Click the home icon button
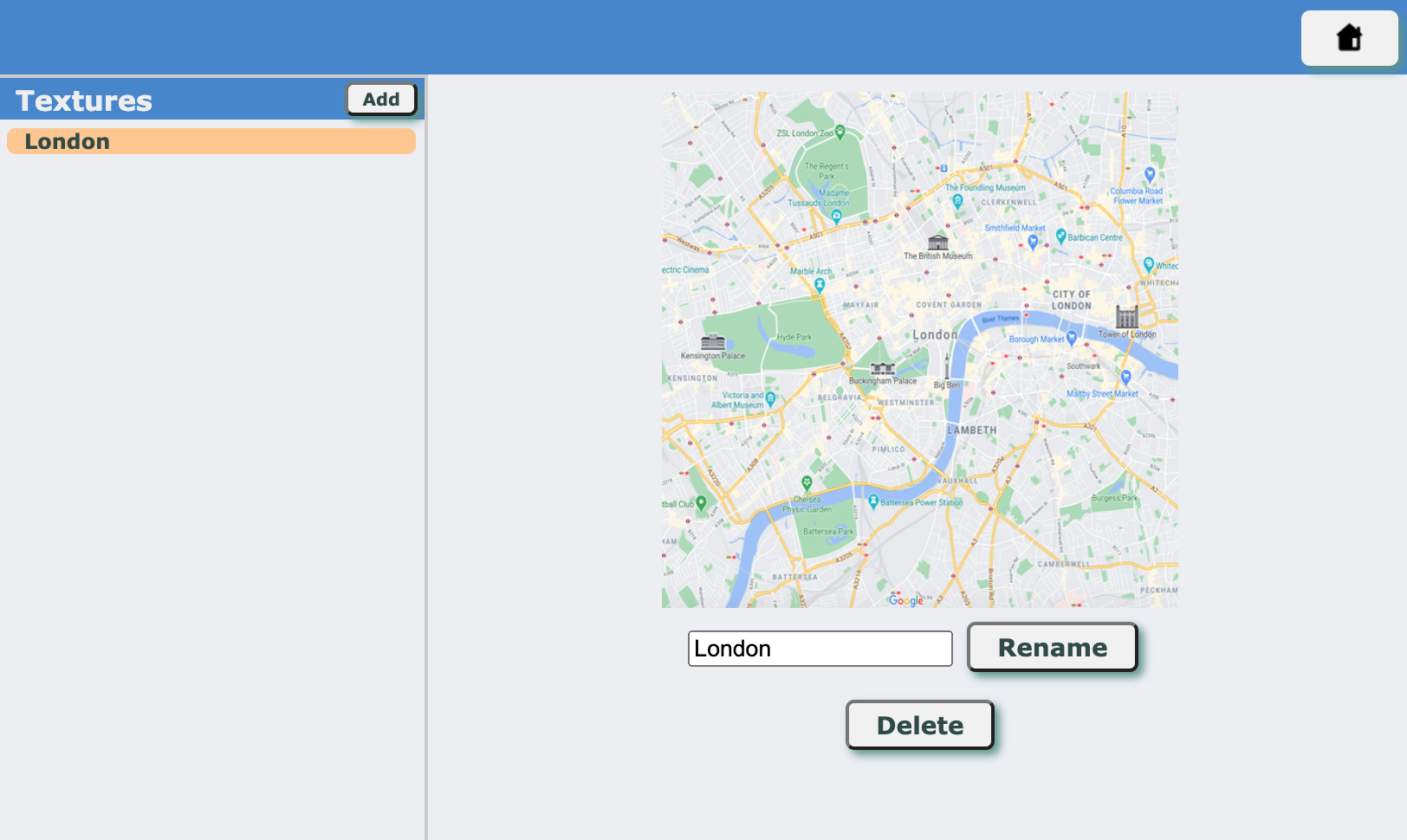This screenshot has width=1407, height=840. tap(1349, 38)
